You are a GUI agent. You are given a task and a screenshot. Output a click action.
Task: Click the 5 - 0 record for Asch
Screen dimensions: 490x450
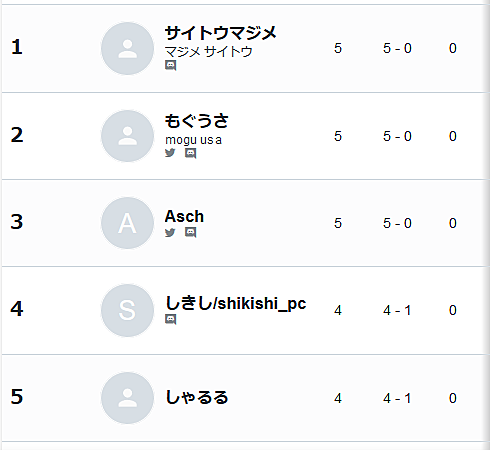[397, 223]
